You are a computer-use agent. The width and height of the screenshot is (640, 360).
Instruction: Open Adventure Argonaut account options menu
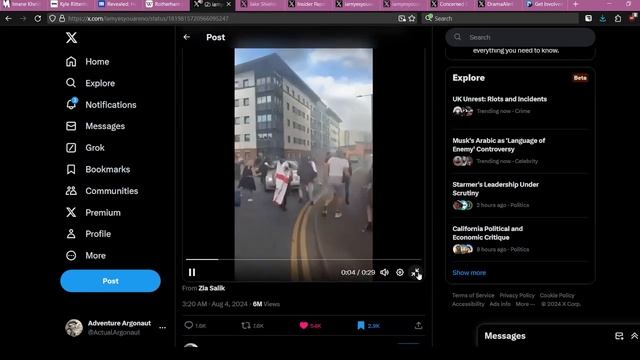pyautogui.click(x=162, y=327)
